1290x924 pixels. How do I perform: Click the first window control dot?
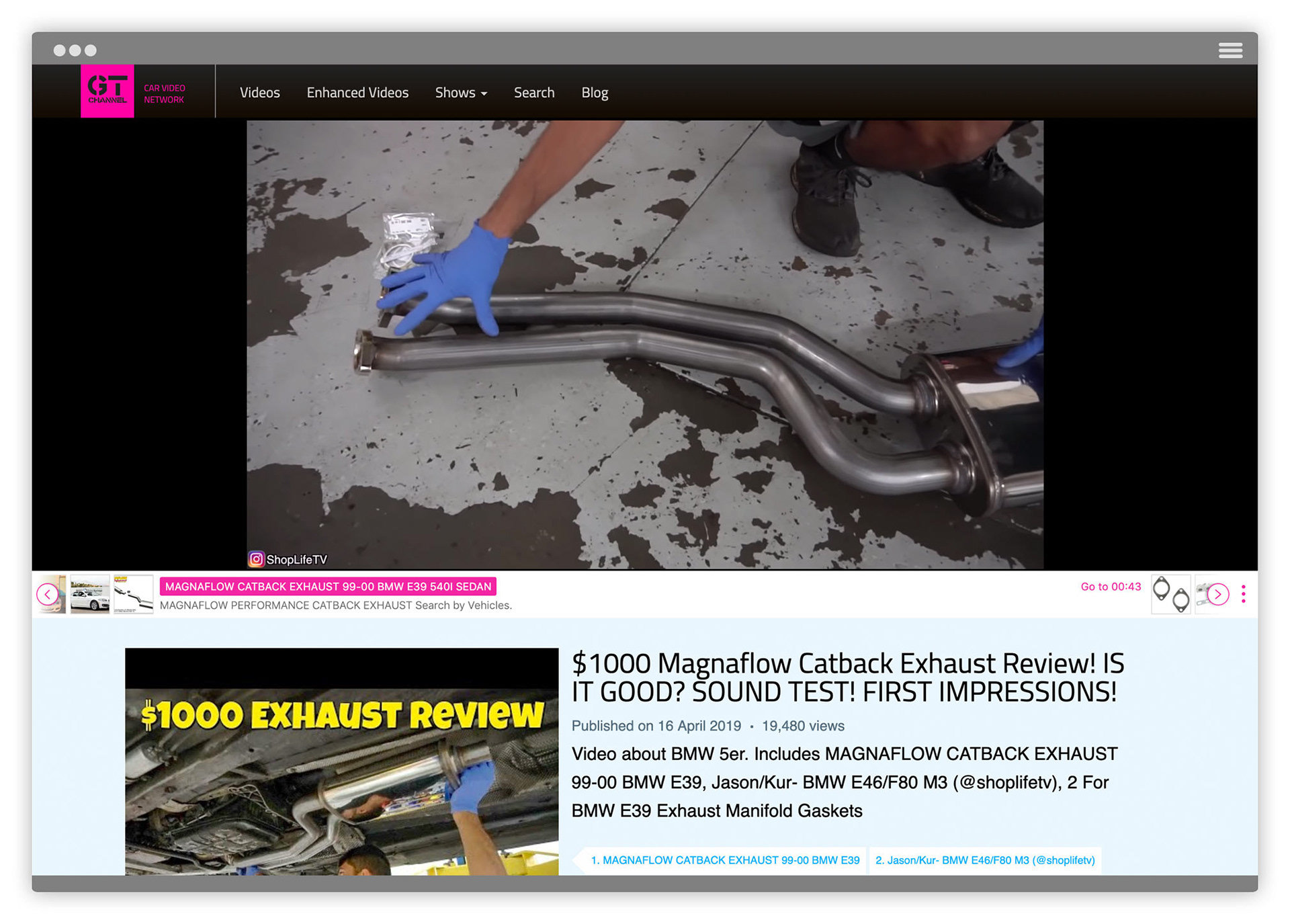59,50
